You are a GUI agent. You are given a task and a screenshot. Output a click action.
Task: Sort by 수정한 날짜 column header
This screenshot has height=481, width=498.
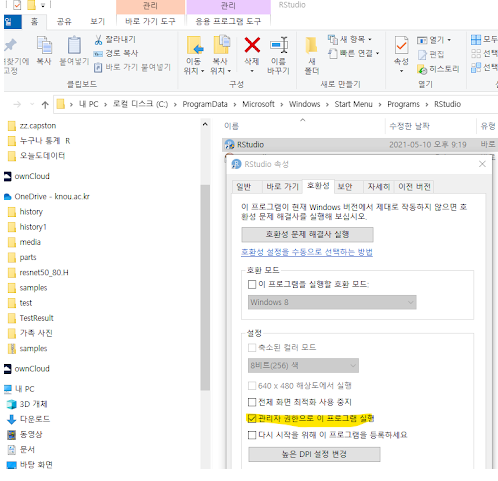point(409,126)
